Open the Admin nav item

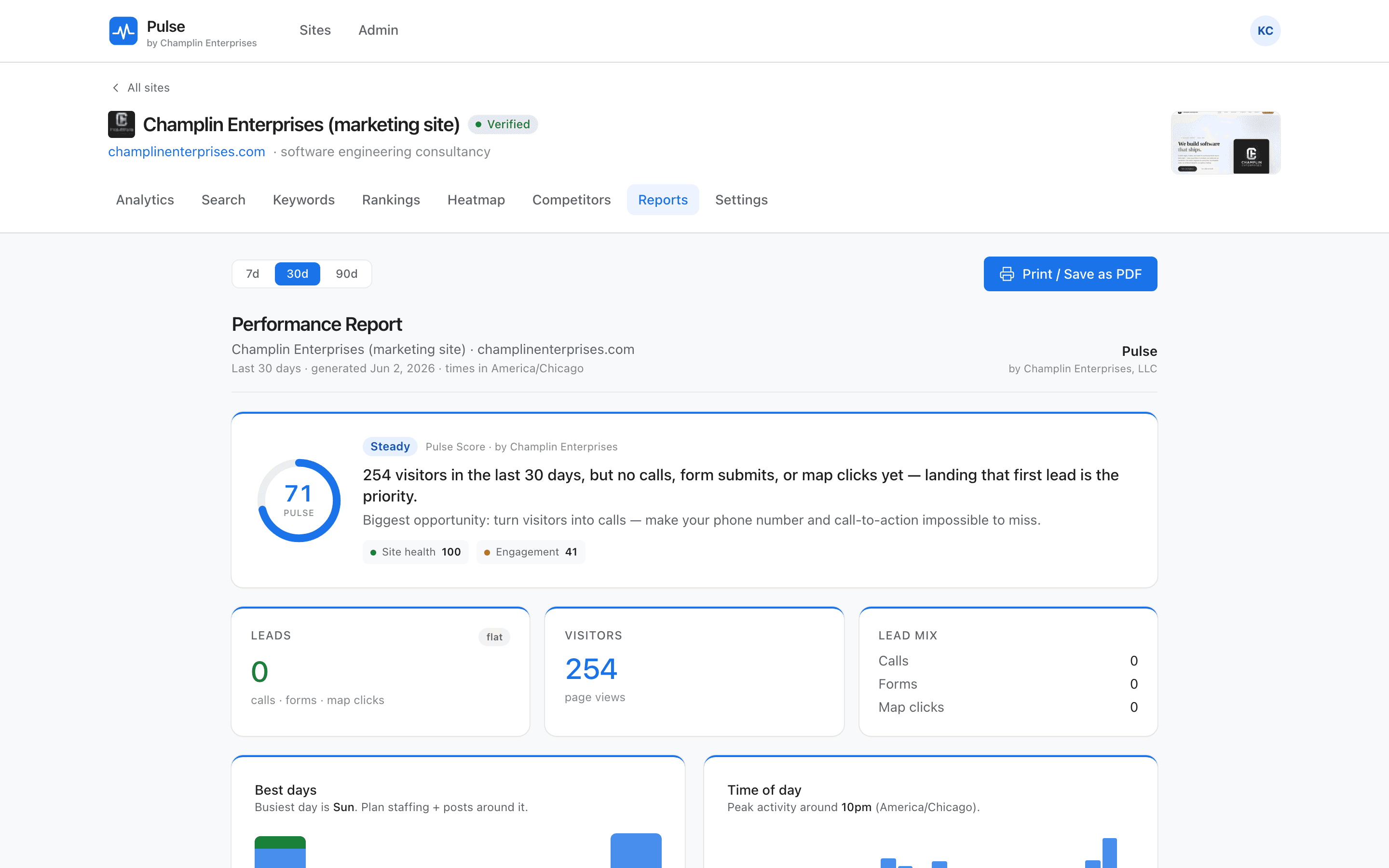[378, 30]
